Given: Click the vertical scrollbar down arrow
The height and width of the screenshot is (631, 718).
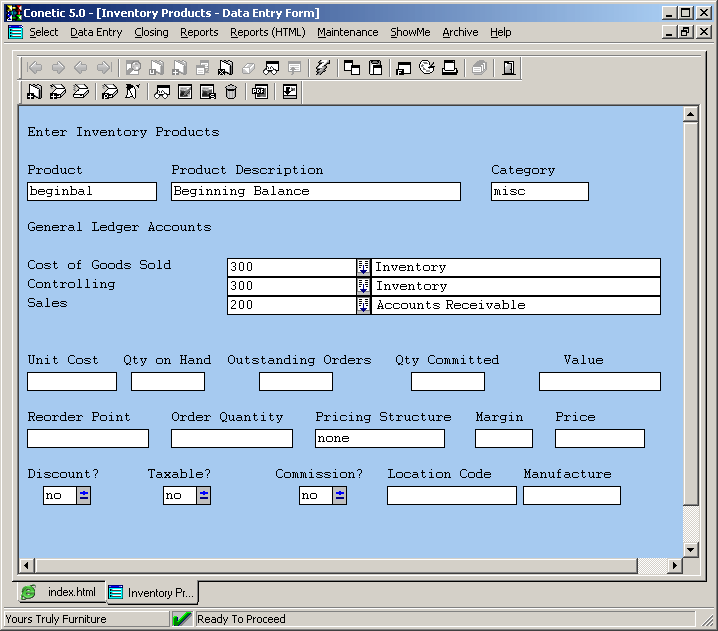Looking at the screenshot, I should point(690,549).
